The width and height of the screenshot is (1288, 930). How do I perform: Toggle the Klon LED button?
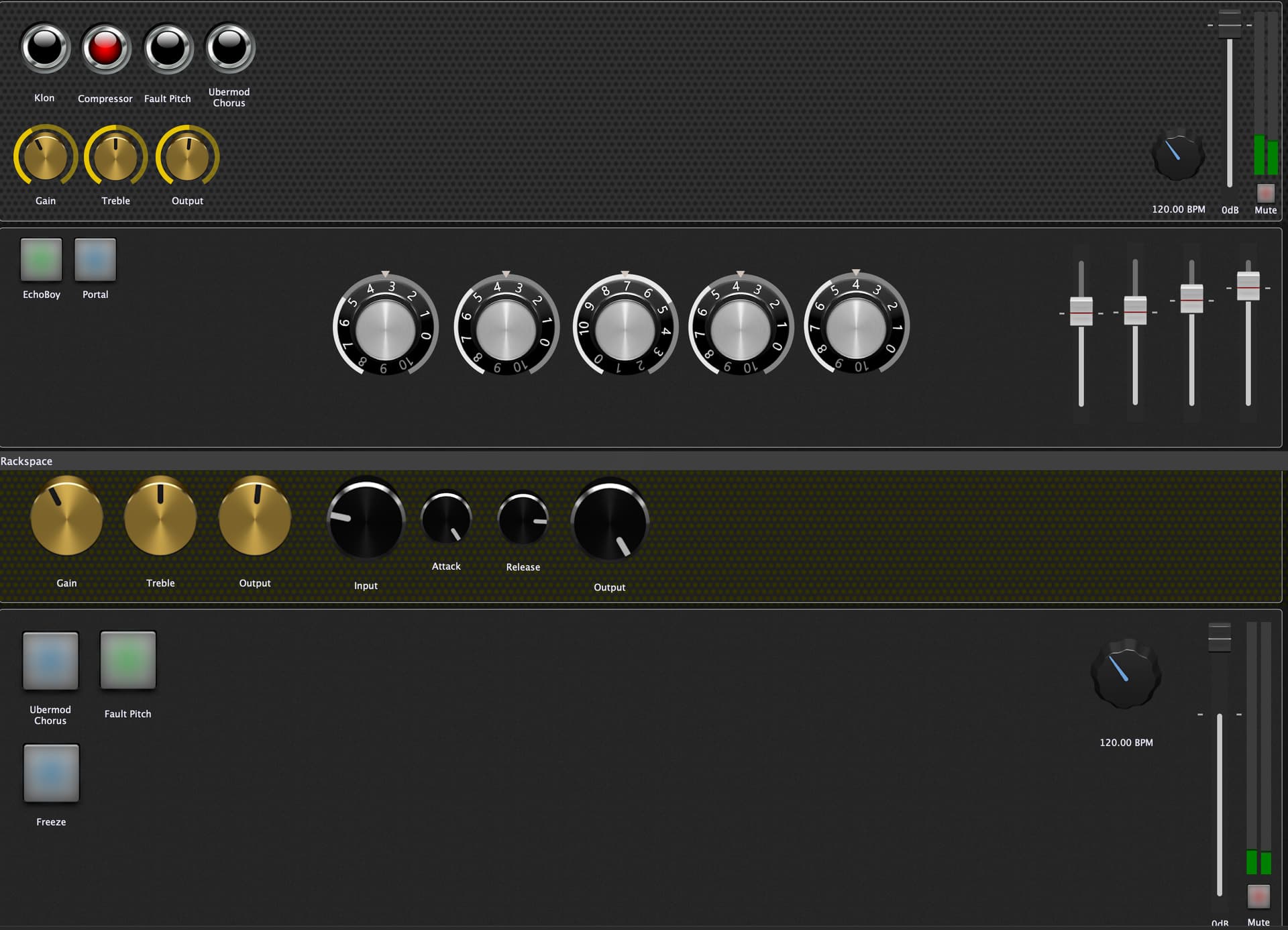pyautogui.click(x=45, y=48)
